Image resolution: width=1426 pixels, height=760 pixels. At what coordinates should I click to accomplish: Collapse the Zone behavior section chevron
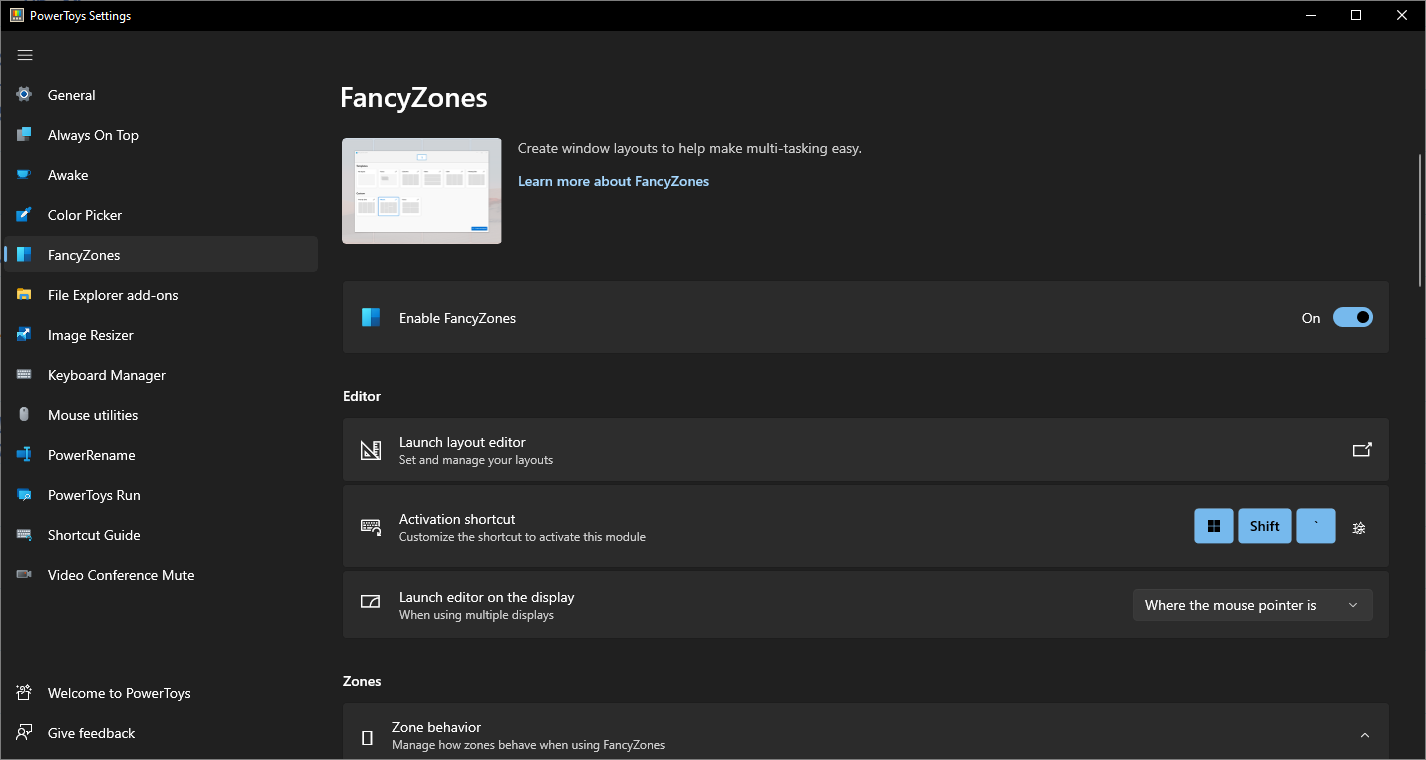tap(1365, 736)
